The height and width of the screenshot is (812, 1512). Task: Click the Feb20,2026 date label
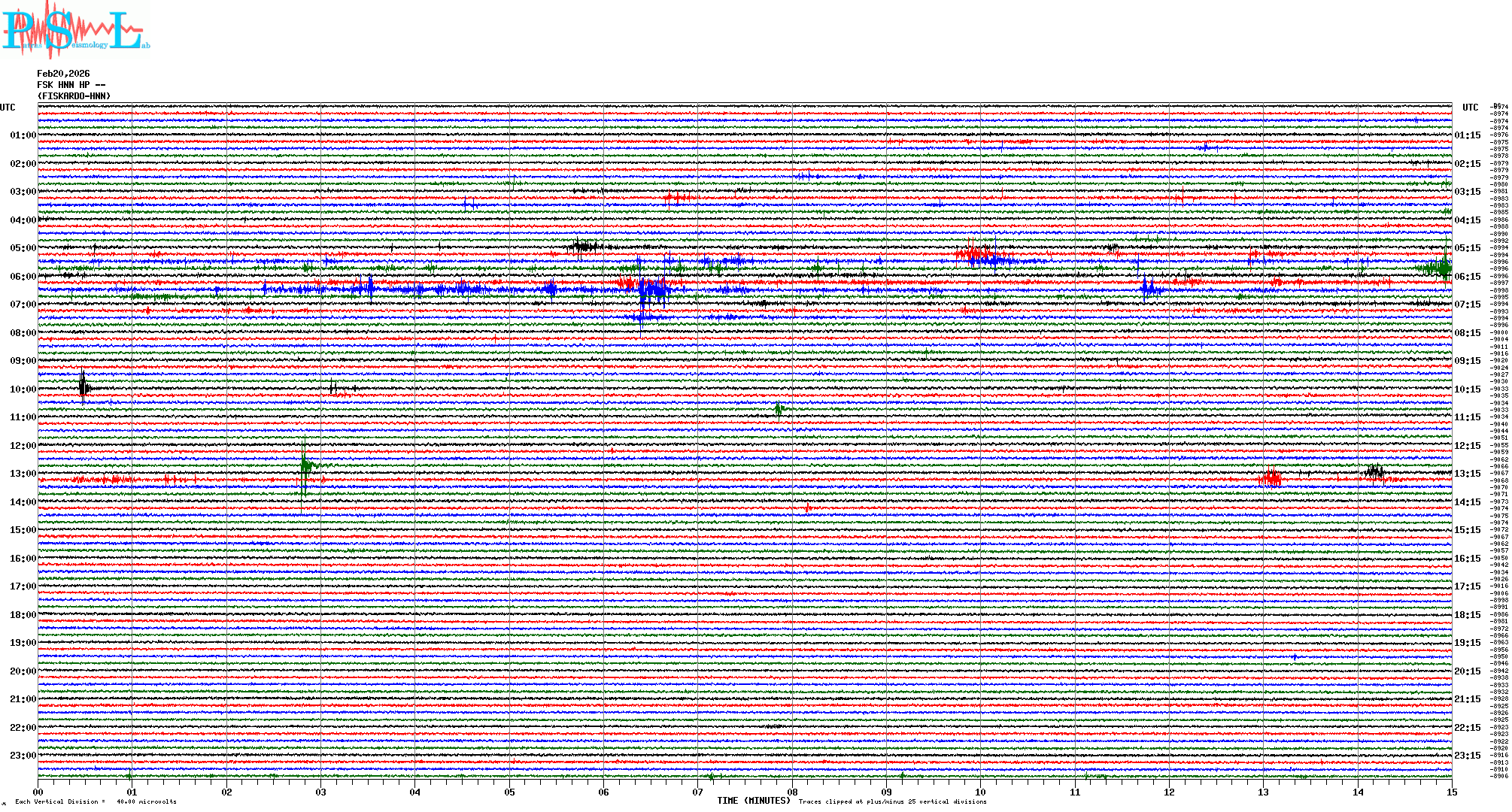click(x=63, y=74)
